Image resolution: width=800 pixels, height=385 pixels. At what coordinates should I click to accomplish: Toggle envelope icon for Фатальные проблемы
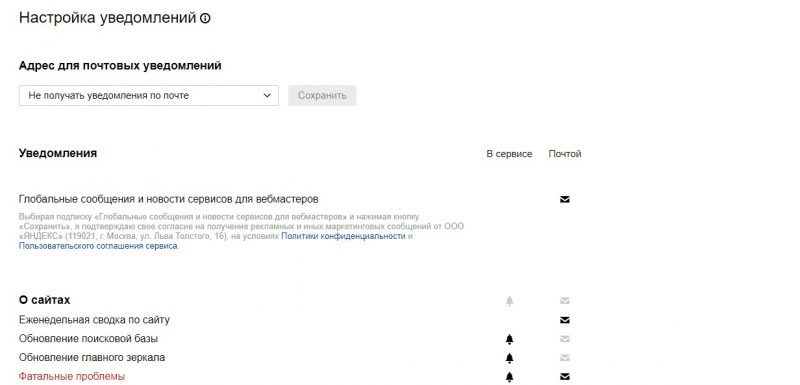coord(564,377)
